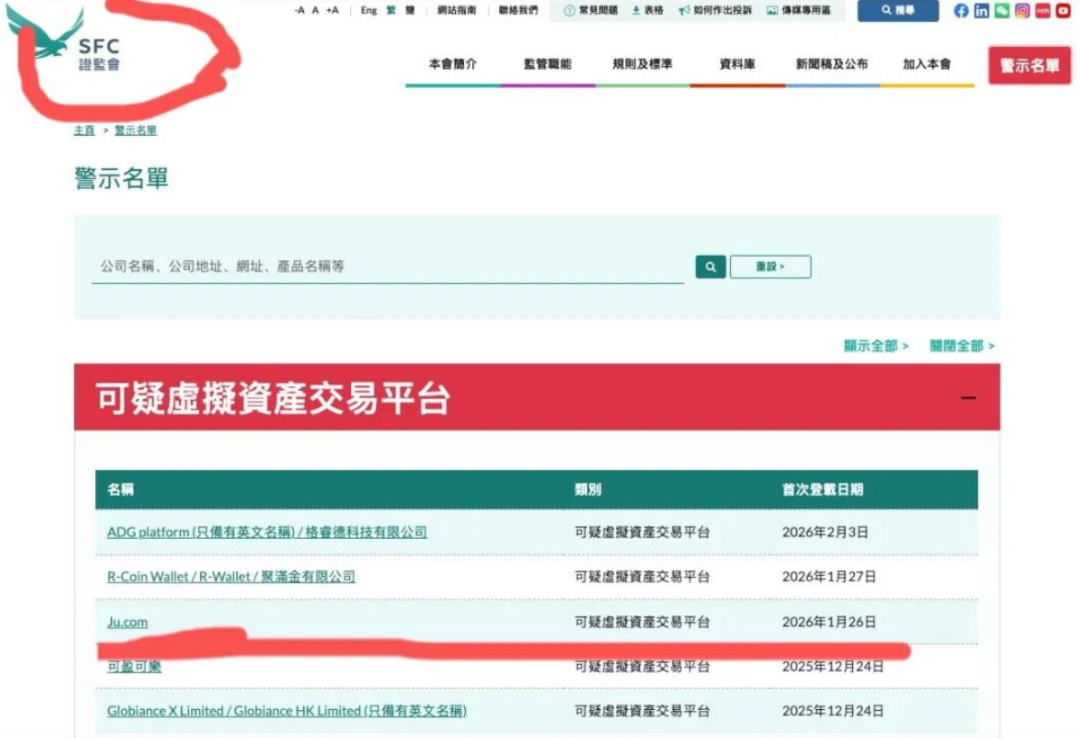
Task: Open Globiance X Limited link
Action: [287, 711]
